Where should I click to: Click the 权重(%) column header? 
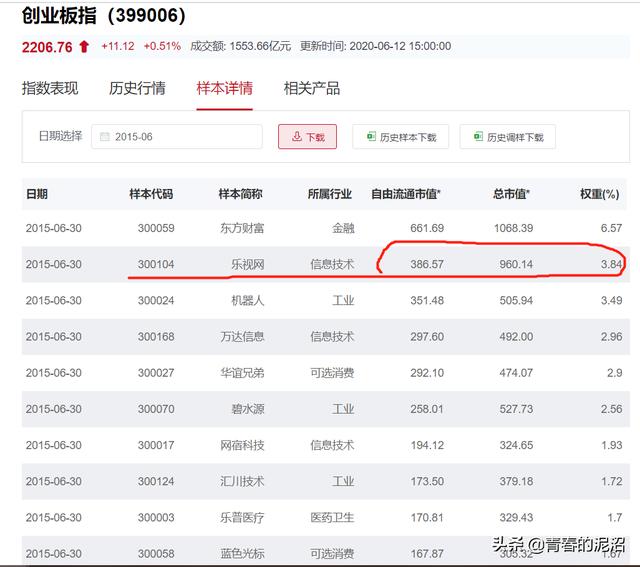pos(600,194)
